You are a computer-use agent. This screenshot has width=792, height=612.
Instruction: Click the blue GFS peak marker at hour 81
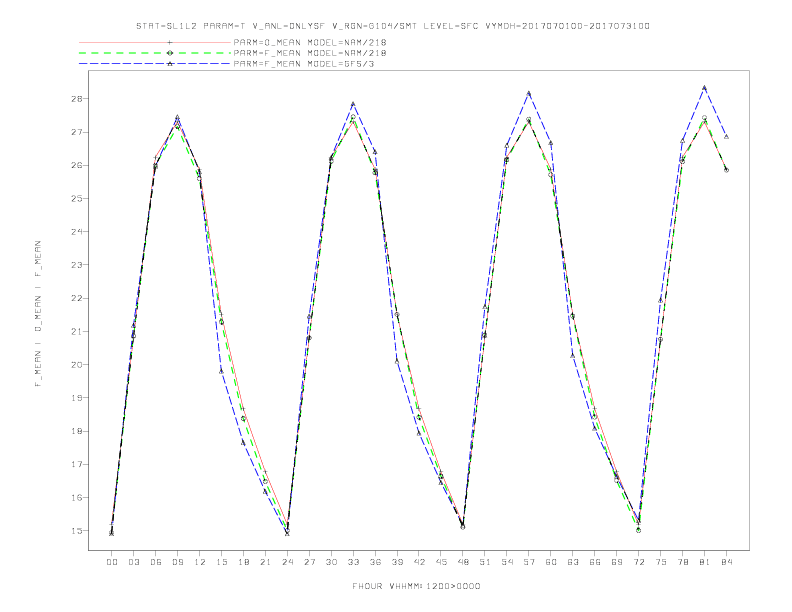click(705, 88)
